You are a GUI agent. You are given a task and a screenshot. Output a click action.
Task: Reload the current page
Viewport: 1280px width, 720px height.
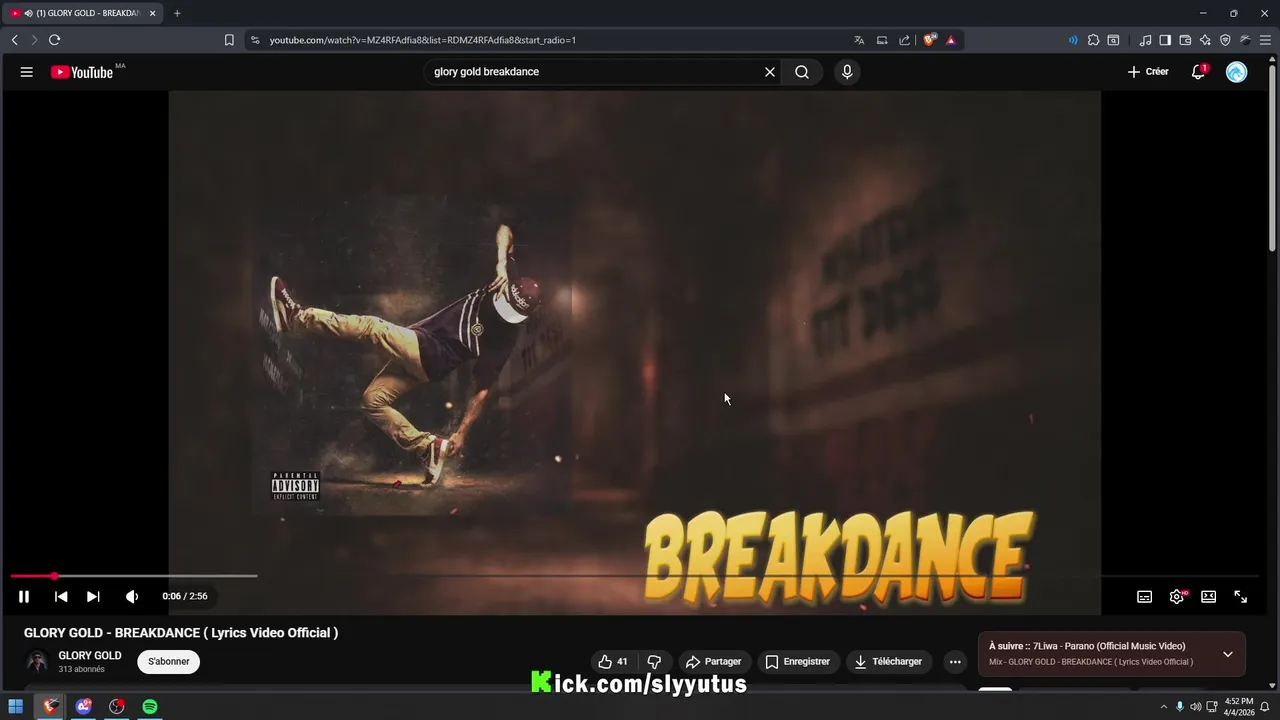(54, 40)
